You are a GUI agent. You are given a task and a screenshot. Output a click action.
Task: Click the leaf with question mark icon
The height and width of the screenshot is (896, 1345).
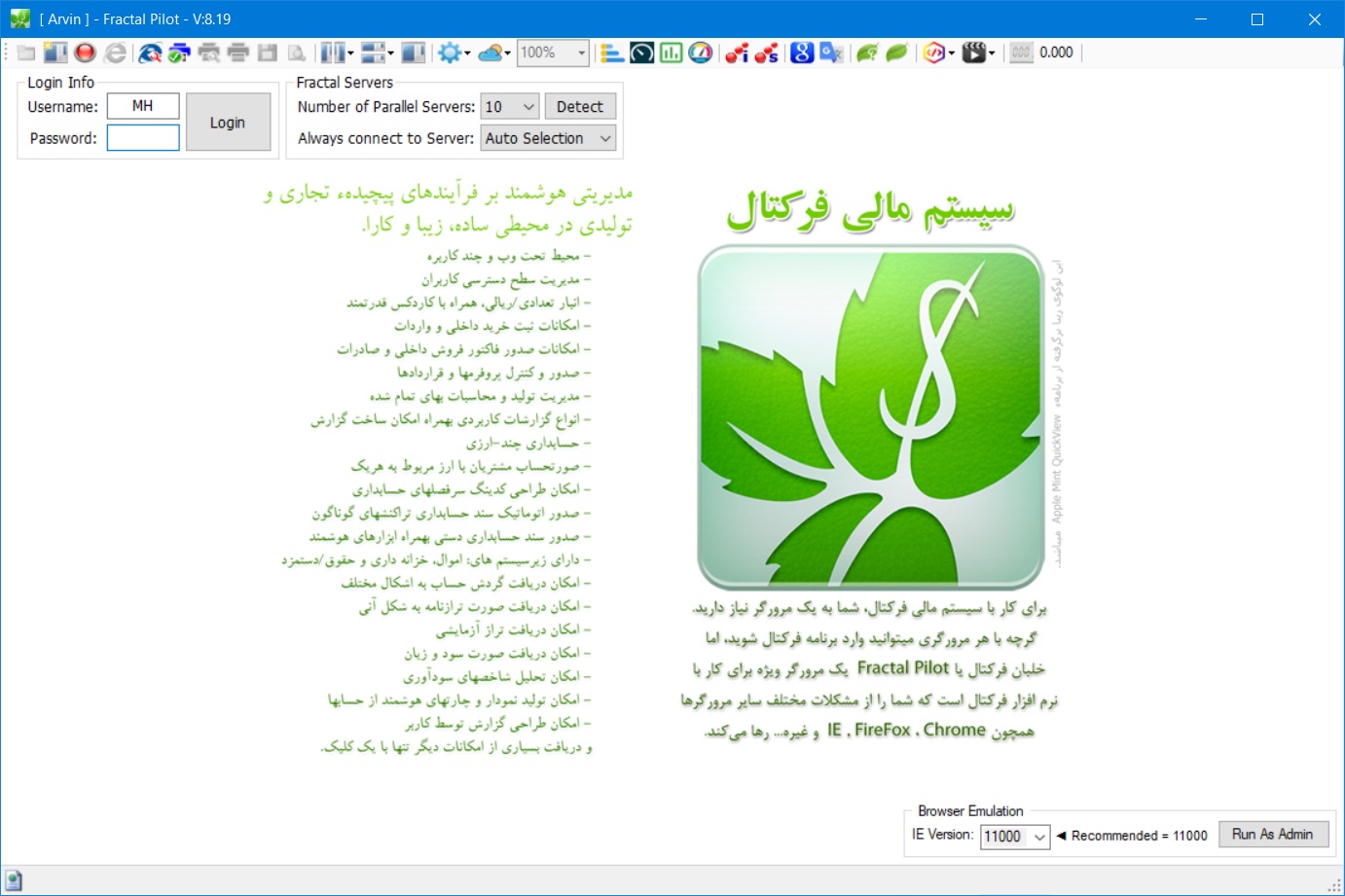click(x=867, y=53)
